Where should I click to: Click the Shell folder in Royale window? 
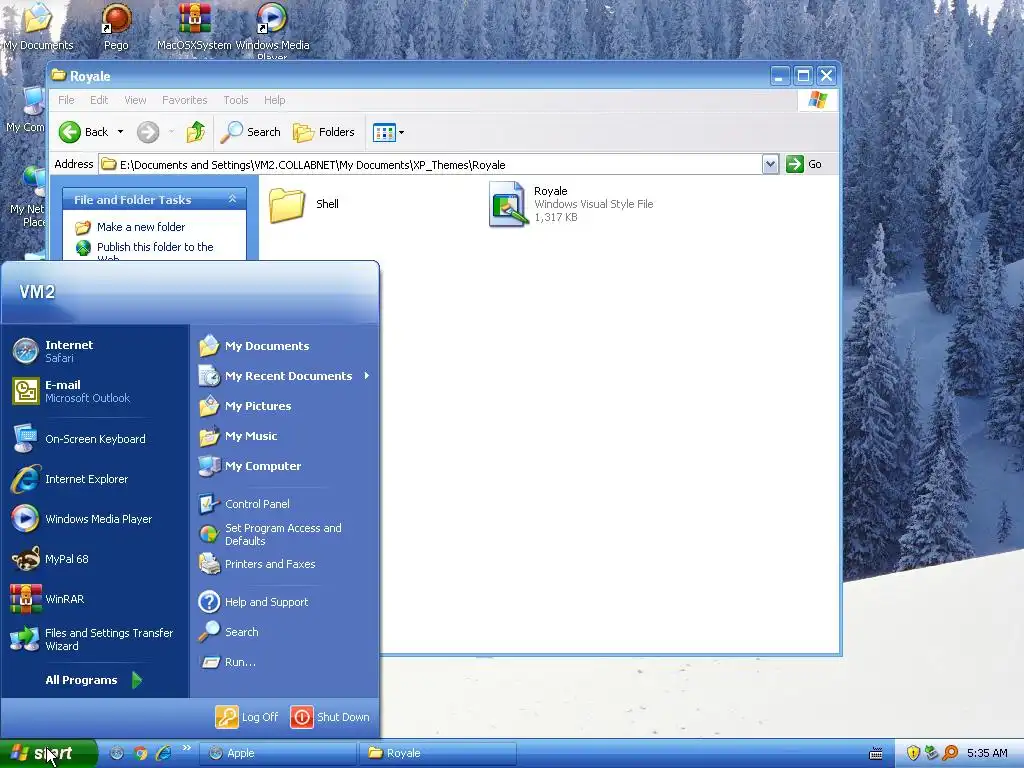point(304,204)
